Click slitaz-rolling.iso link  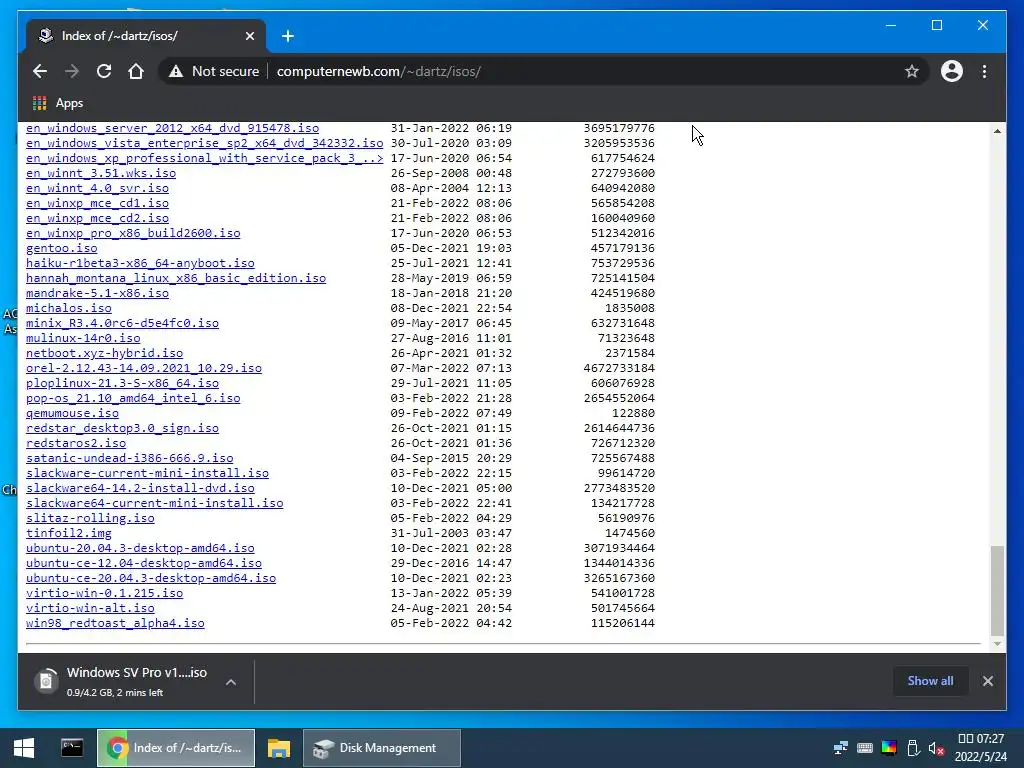click(x=90, y=519)
